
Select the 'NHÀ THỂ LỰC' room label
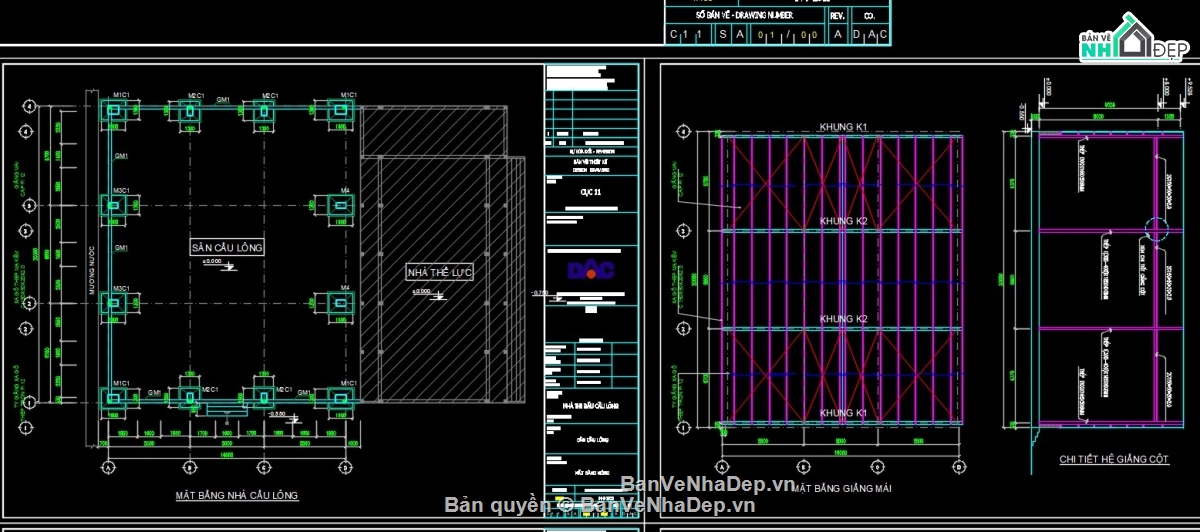point(438,272)
